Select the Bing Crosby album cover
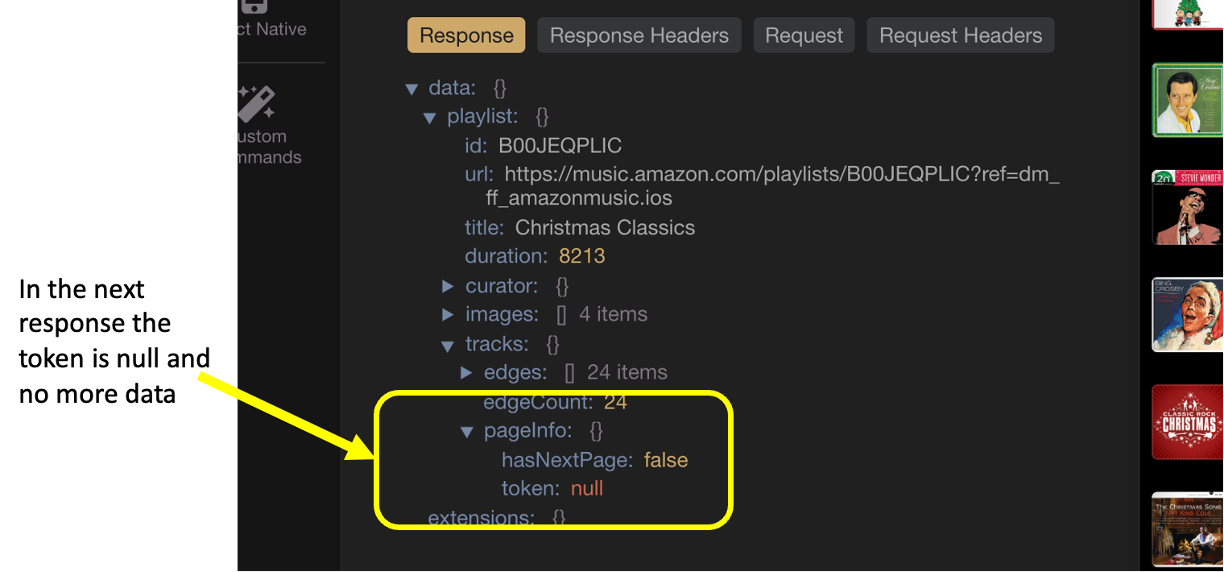Viewport: 1224px width, 572px height. tap(1187, 315)
